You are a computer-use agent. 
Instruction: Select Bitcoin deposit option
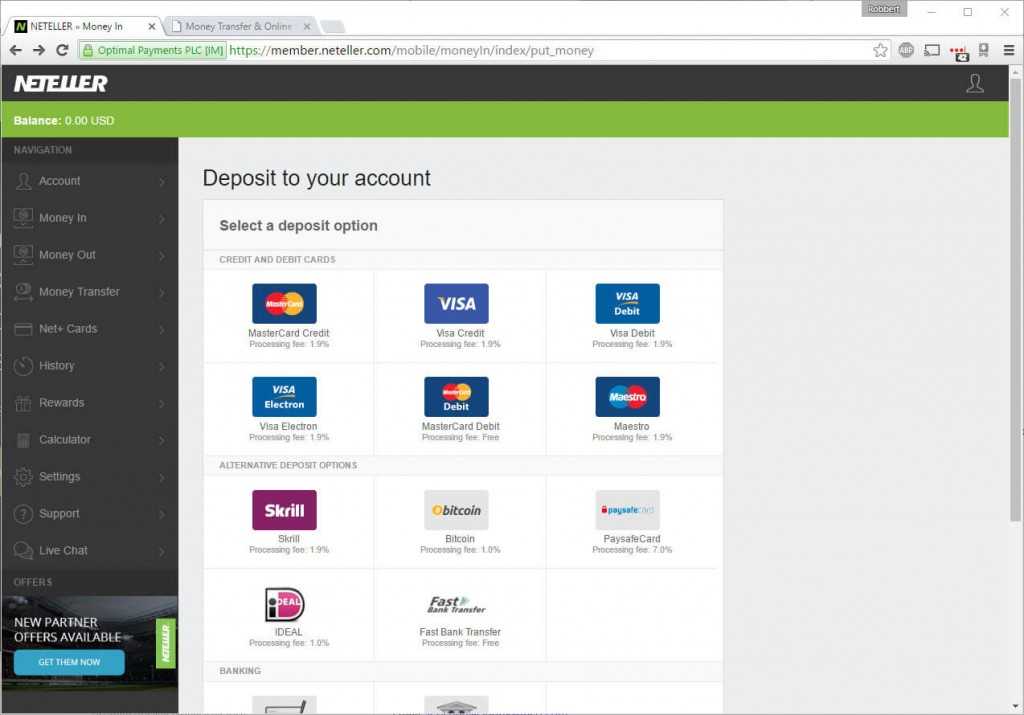tap(456, 510)
